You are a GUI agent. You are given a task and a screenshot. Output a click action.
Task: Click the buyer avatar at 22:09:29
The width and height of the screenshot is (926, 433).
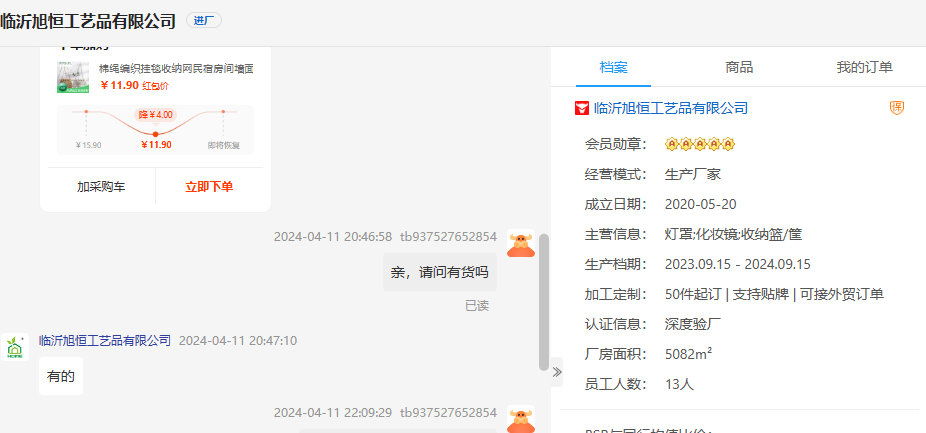point(521,418)
